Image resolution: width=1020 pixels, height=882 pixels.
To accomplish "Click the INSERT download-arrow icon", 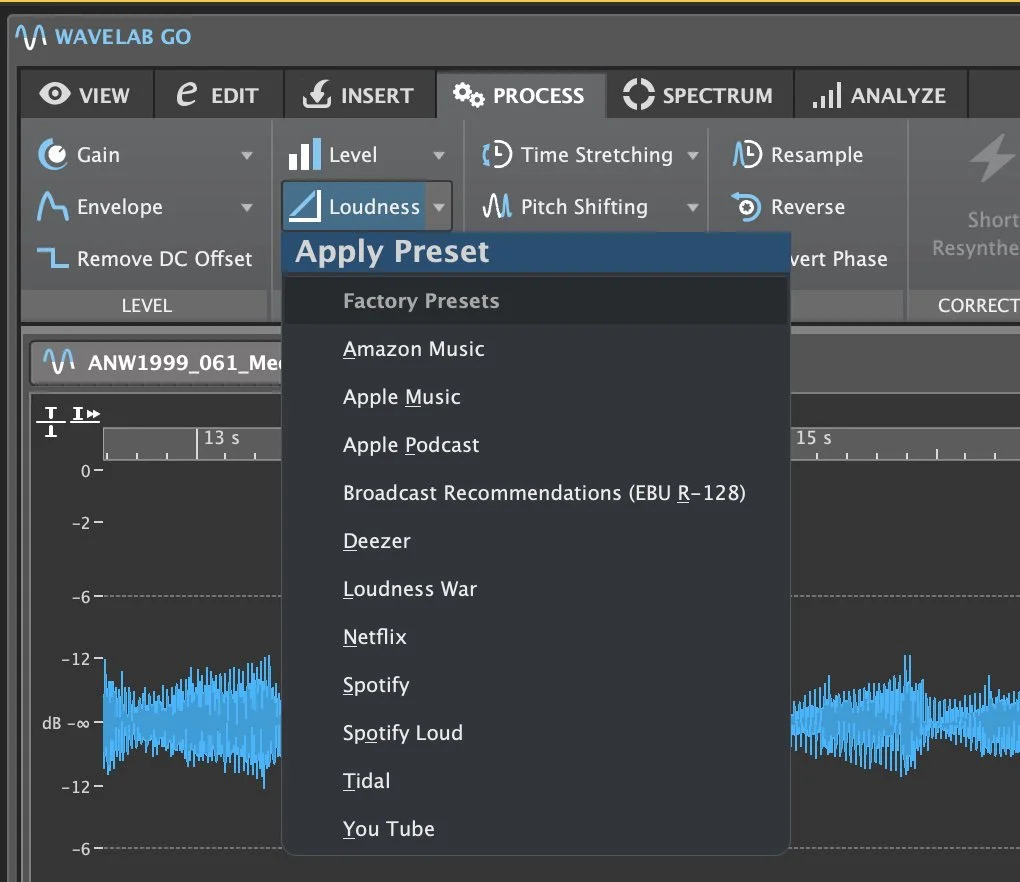I will (x=317, y=94).
